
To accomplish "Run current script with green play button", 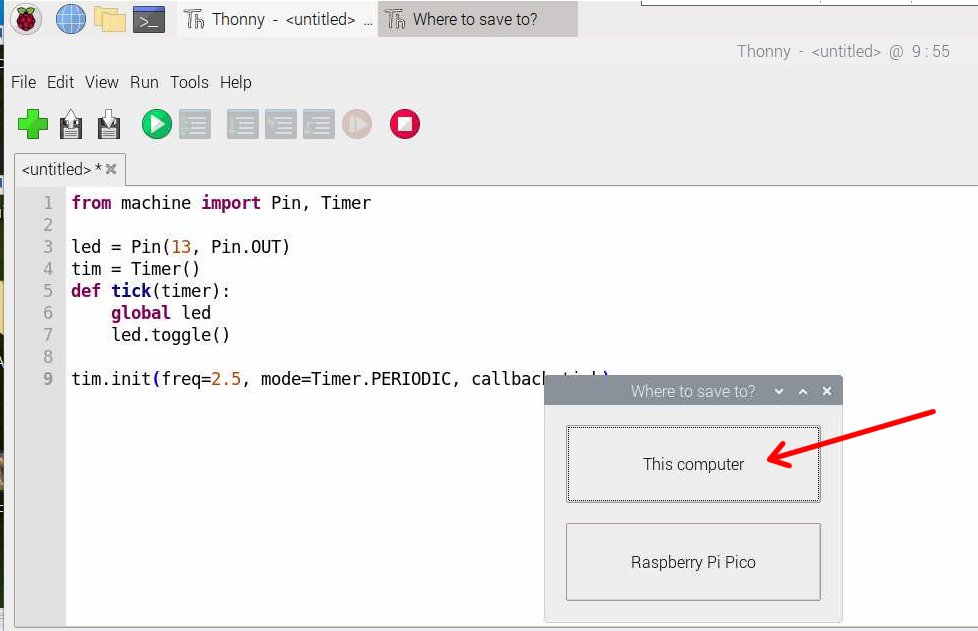I will [157, 124].
